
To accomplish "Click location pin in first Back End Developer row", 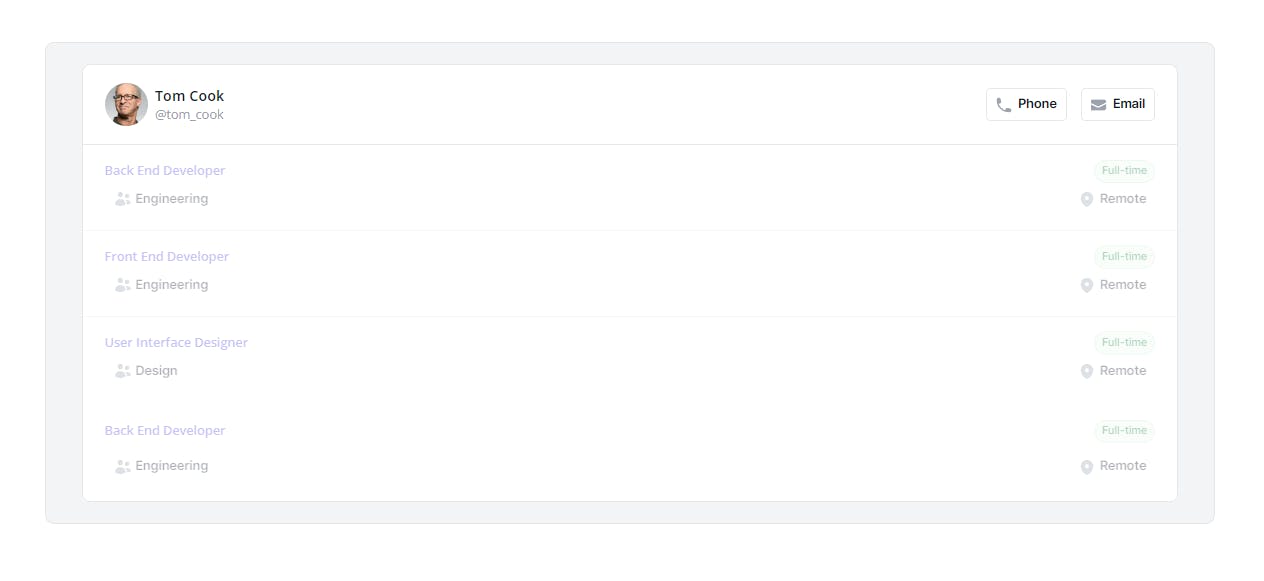I will [x=1087, y=199].
